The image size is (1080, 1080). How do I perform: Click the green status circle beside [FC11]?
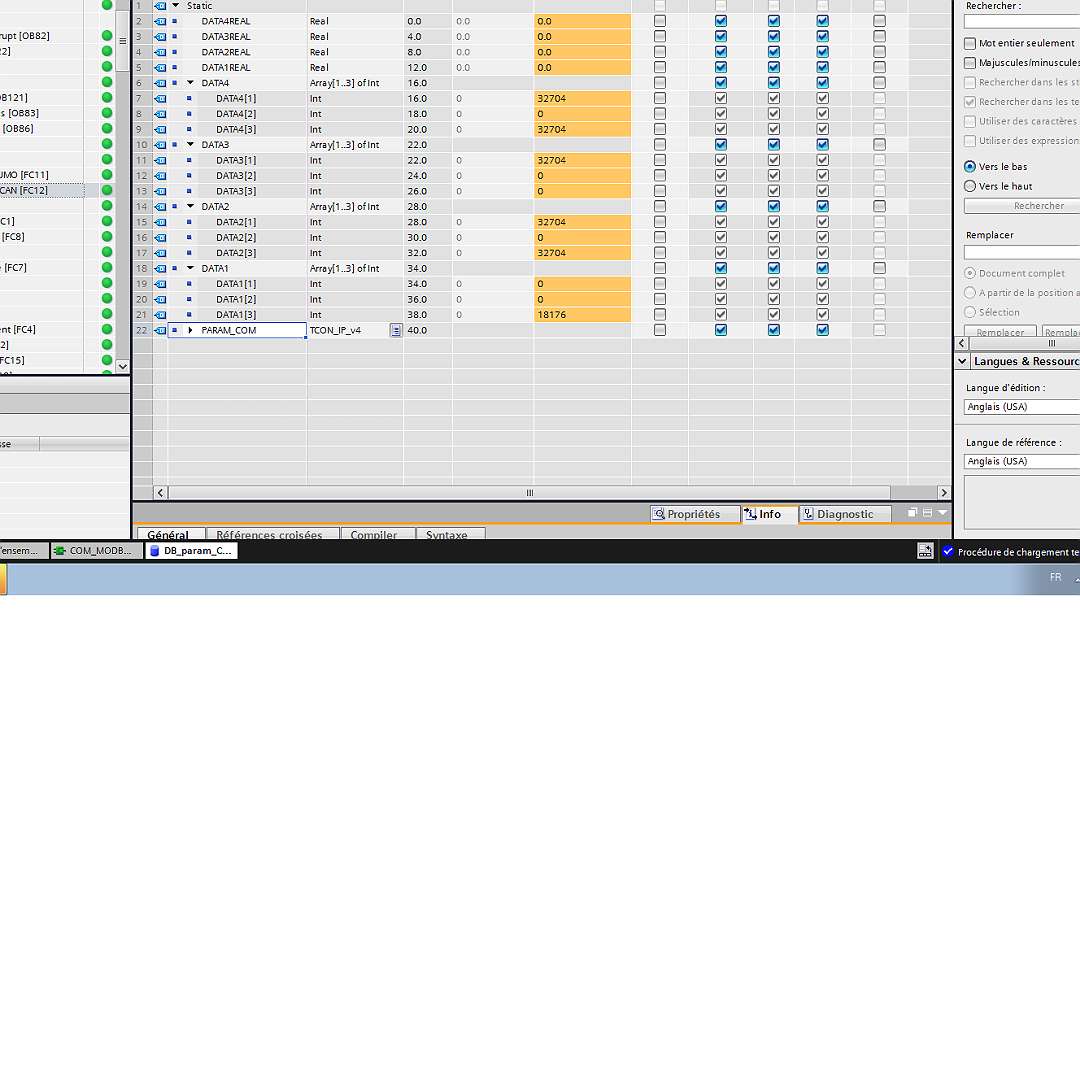pyautogui.click(x=107, y=175)
